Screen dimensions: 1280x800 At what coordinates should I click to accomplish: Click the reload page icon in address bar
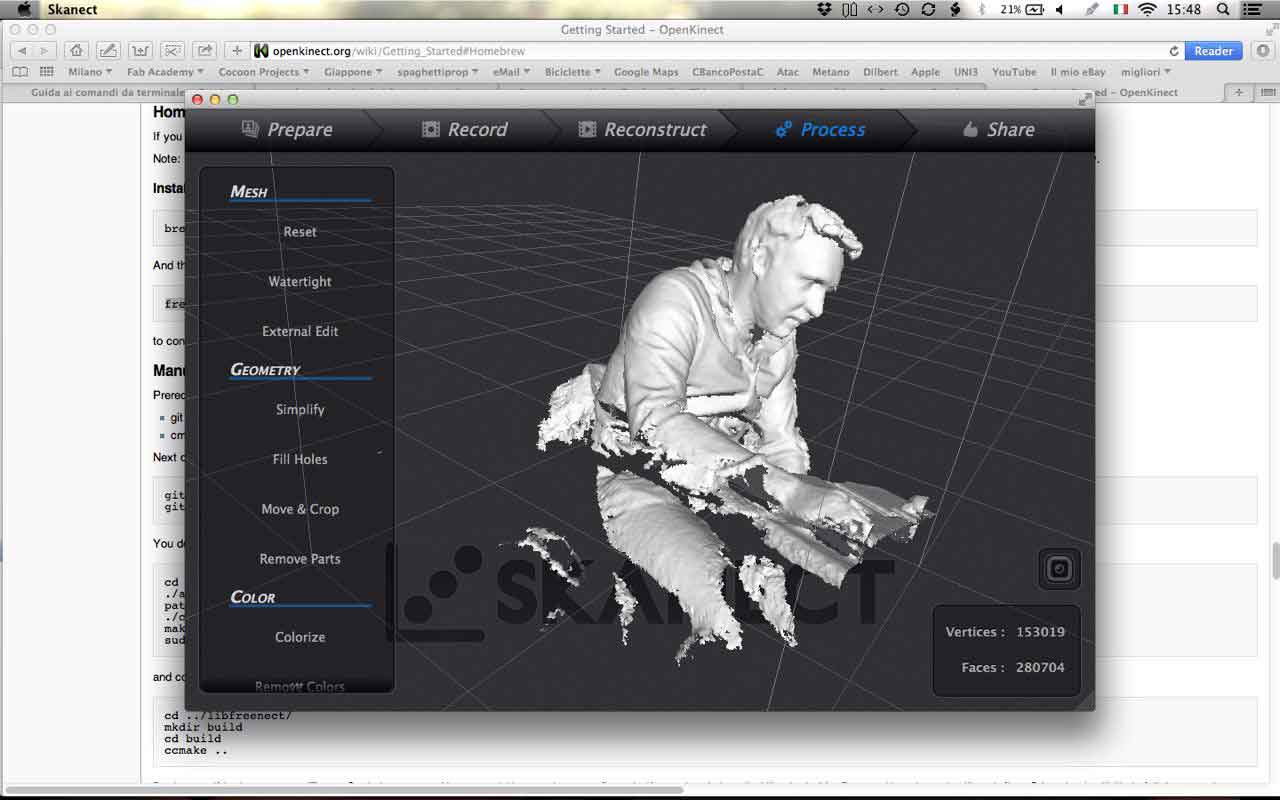[x=1174, y=50]
